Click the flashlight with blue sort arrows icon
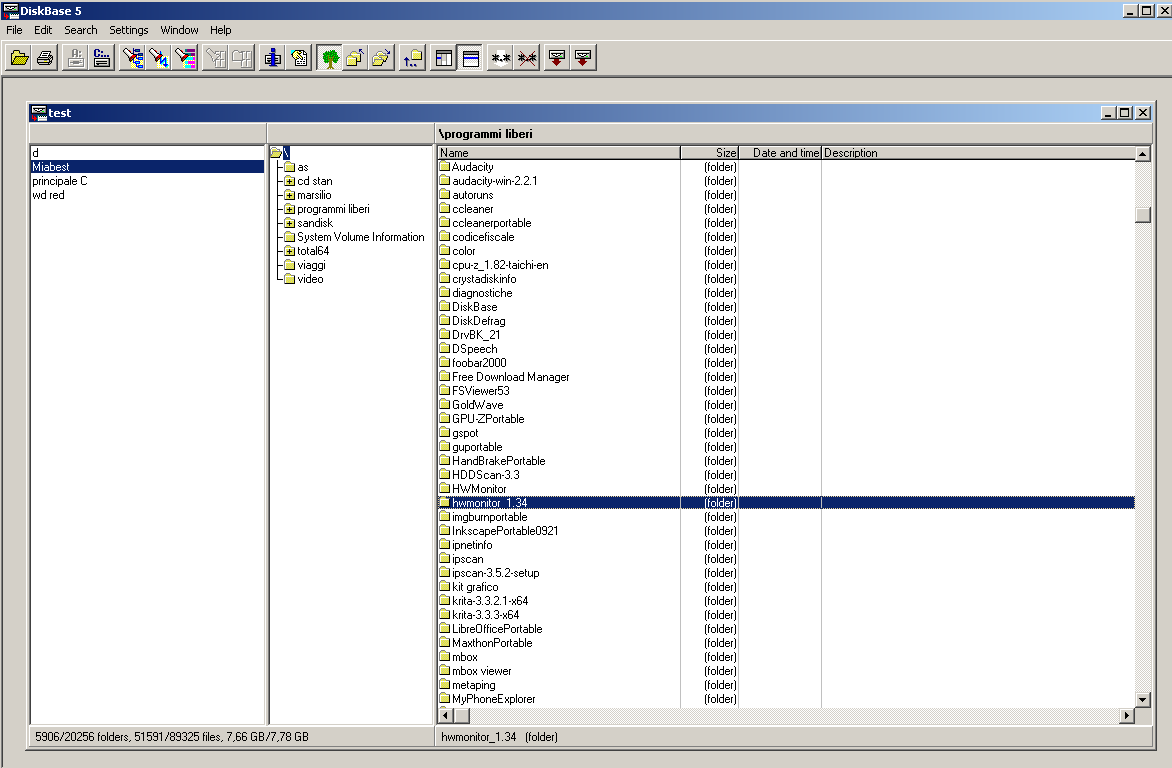The image size is (1172, 768). coord(159,58)
